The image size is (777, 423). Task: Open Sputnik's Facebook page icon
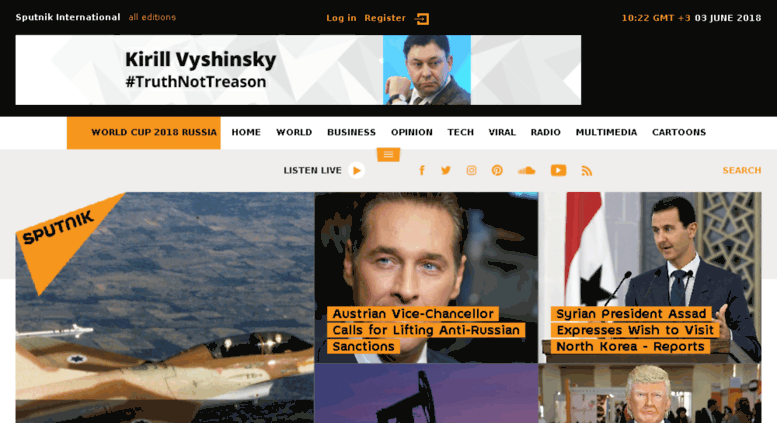422,170
